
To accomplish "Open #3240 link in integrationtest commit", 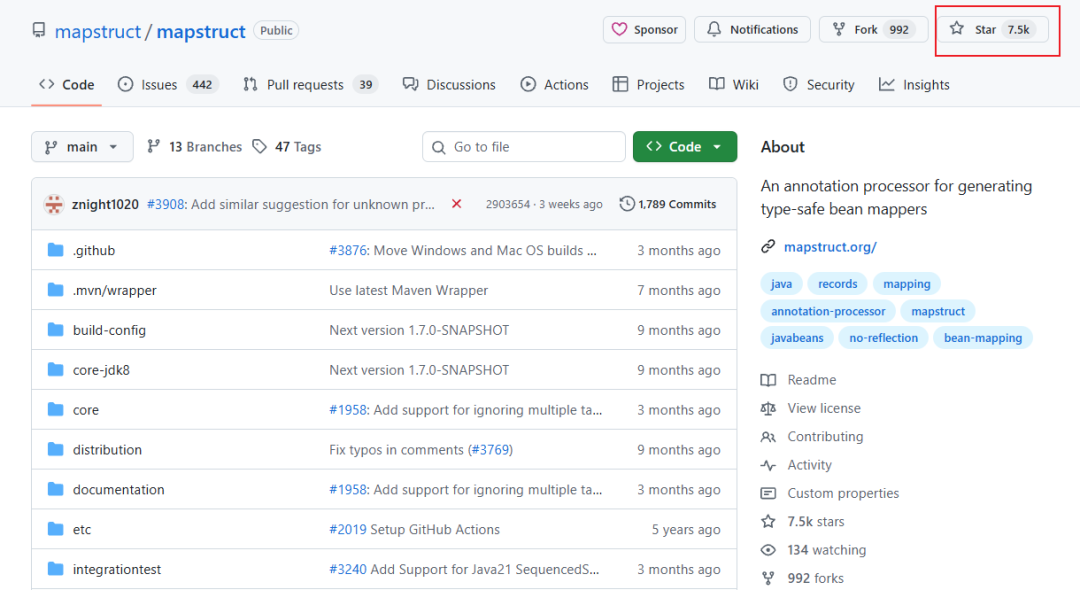I will 348,569.
